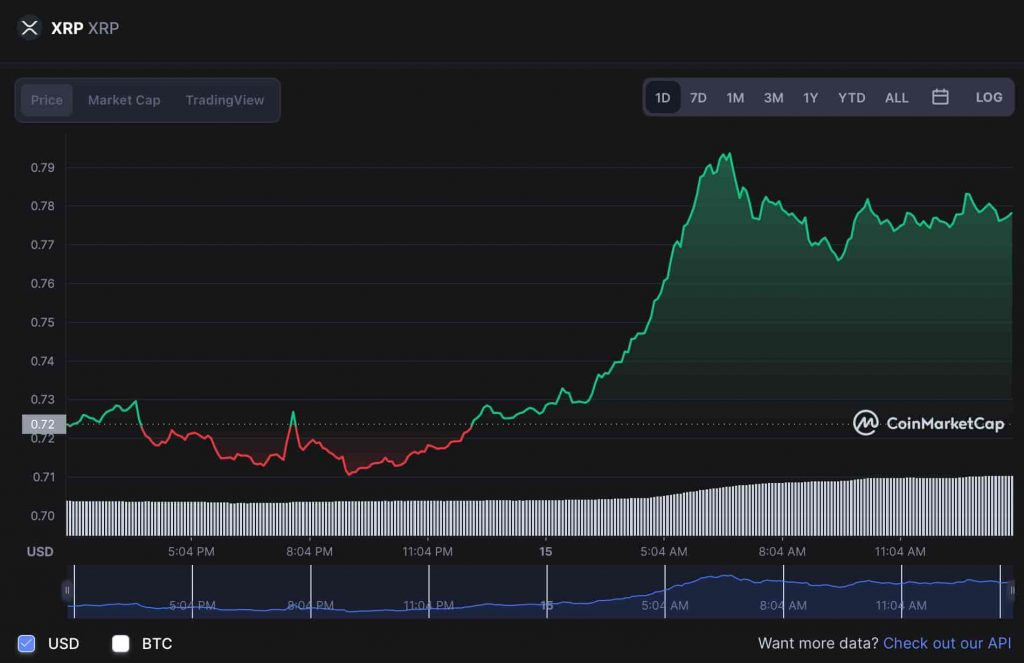Choose the 1Y time range
1024x663 pixels.
click(x=810, y=97)
